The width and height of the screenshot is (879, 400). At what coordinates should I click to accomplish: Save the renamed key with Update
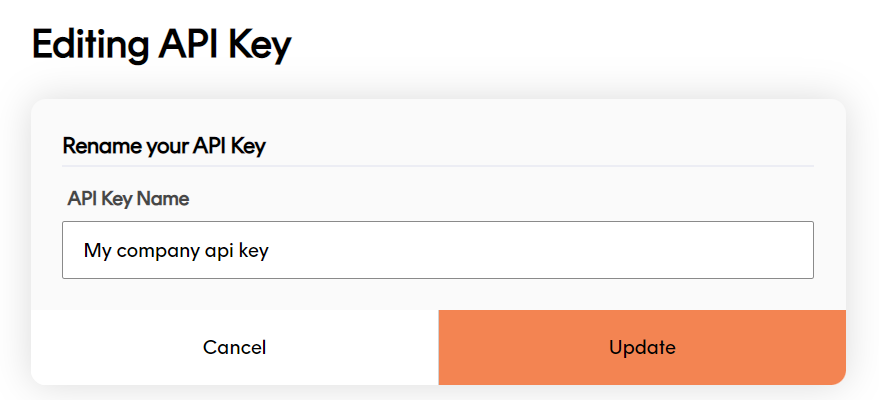[642, 348]
